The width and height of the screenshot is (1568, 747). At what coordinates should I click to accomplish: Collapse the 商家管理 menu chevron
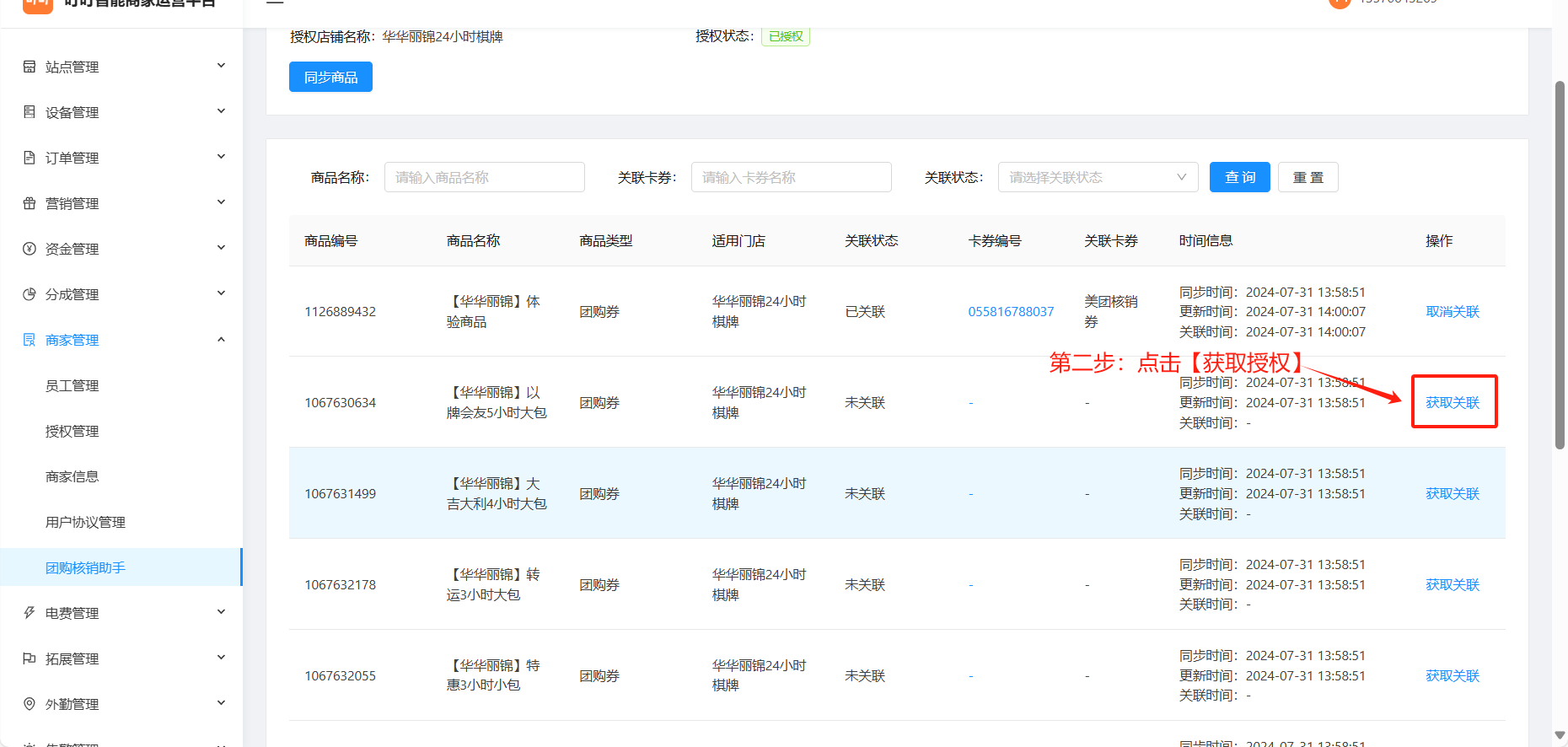pyautogui.click(x=221, y=340)
